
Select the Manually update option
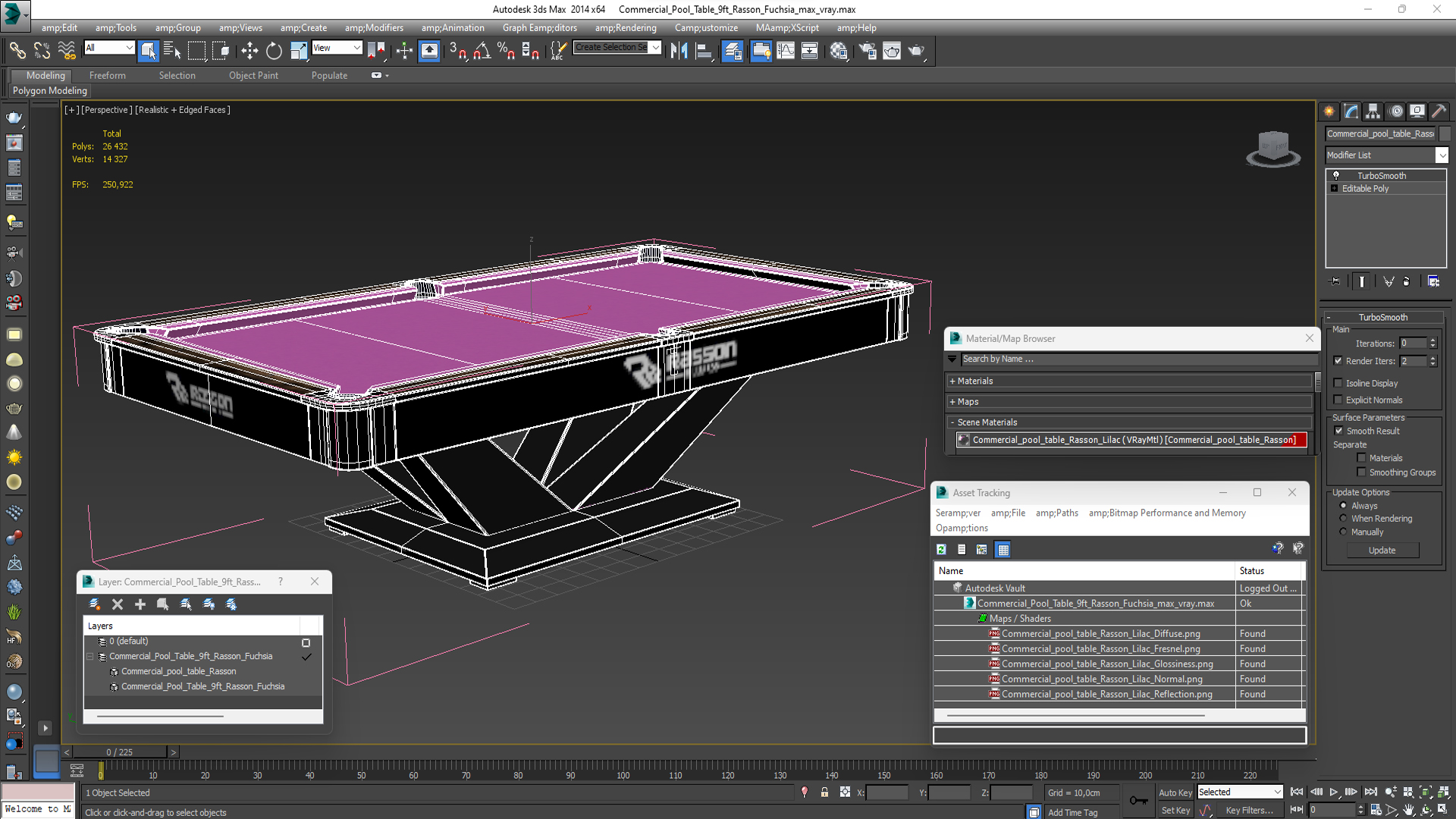[x=1344, y=532]
